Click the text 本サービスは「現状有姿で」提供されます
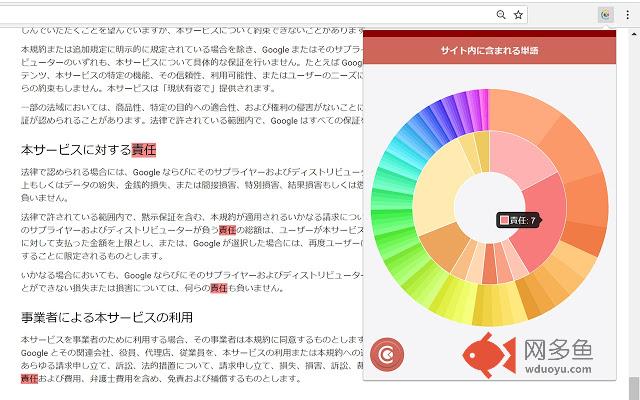The image size is (640, 400). (x=191, y=88)
